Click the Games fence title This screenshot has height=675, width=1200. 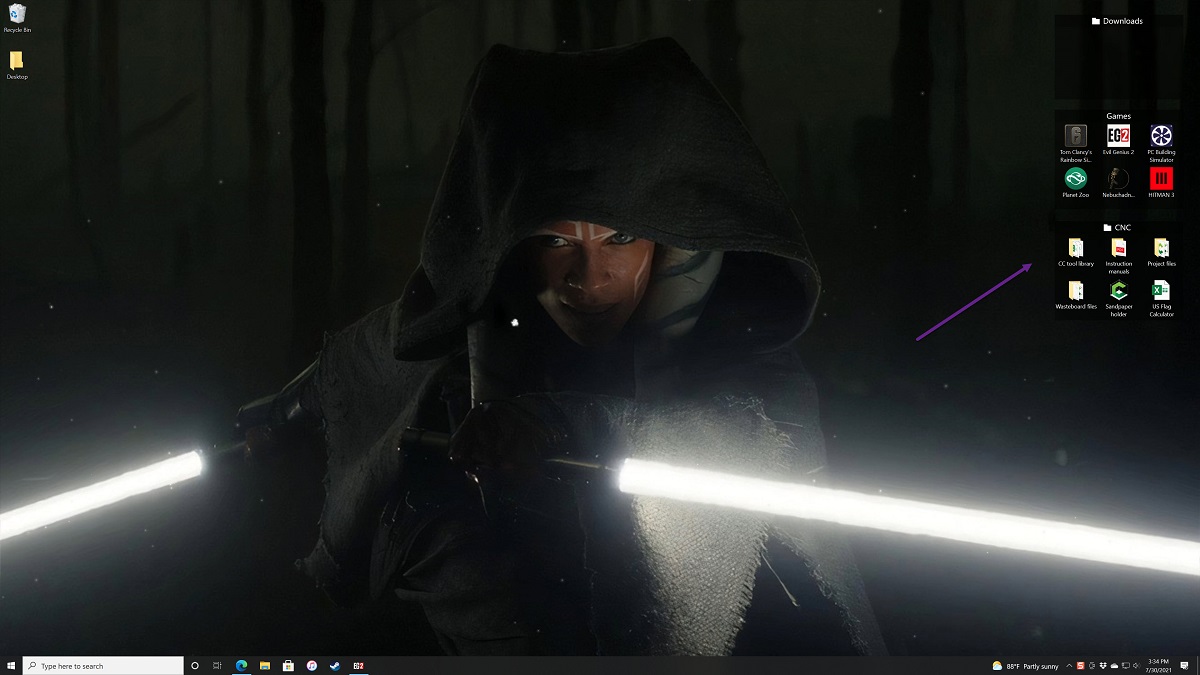click(x=1118, y=116)
